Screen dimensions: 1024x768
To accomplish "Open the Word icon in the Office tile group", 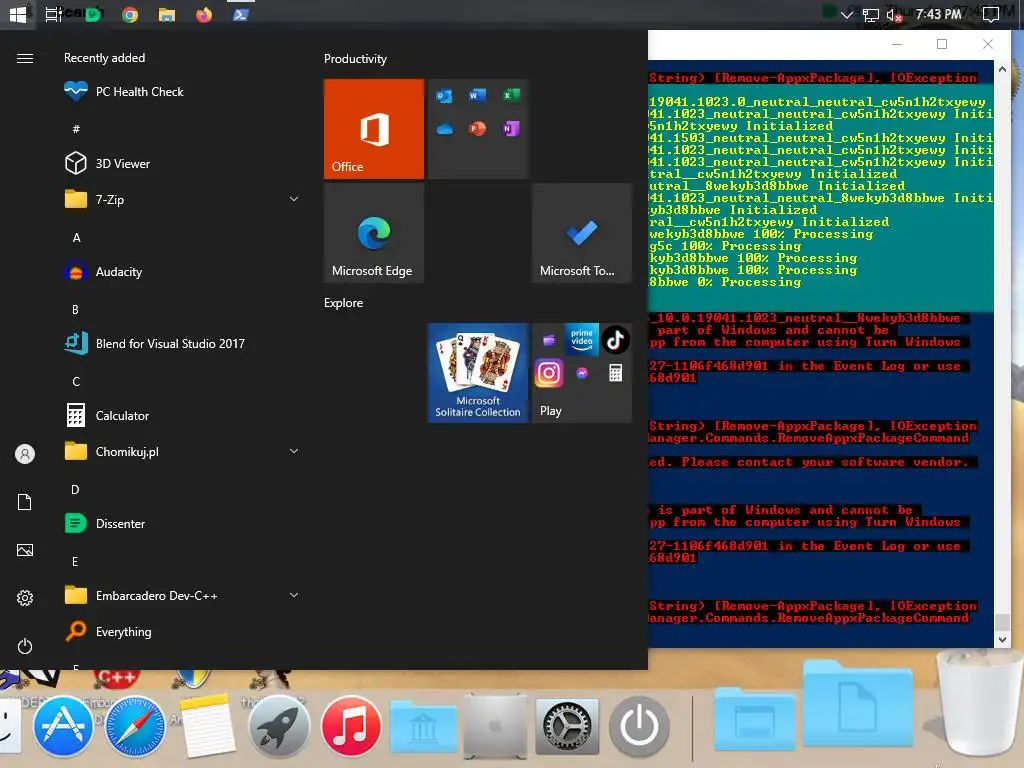I will [477, 95].
